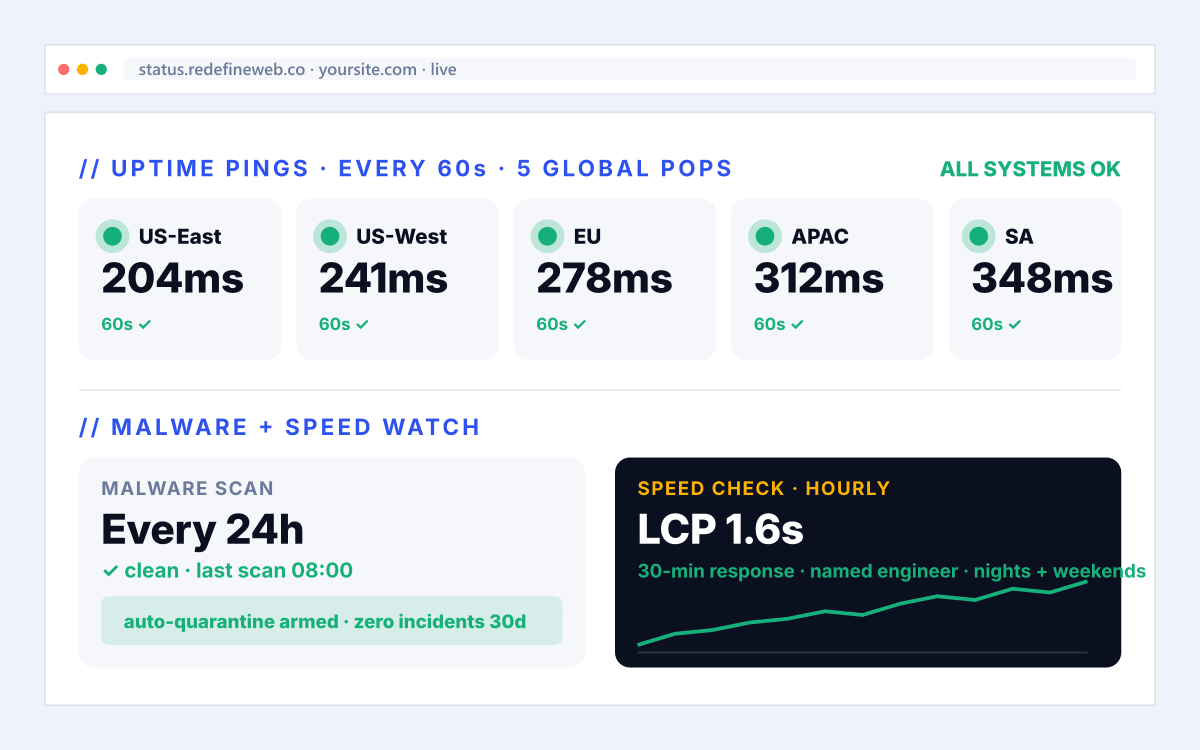Click the EU green status dot
The height and width of the screenshot is (750, 1200).
(548, 236)
